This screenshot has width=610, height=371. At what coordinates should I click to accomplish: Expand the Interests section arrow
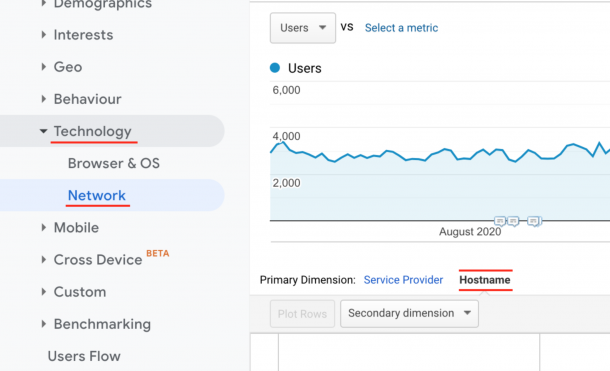coord(44,35)
